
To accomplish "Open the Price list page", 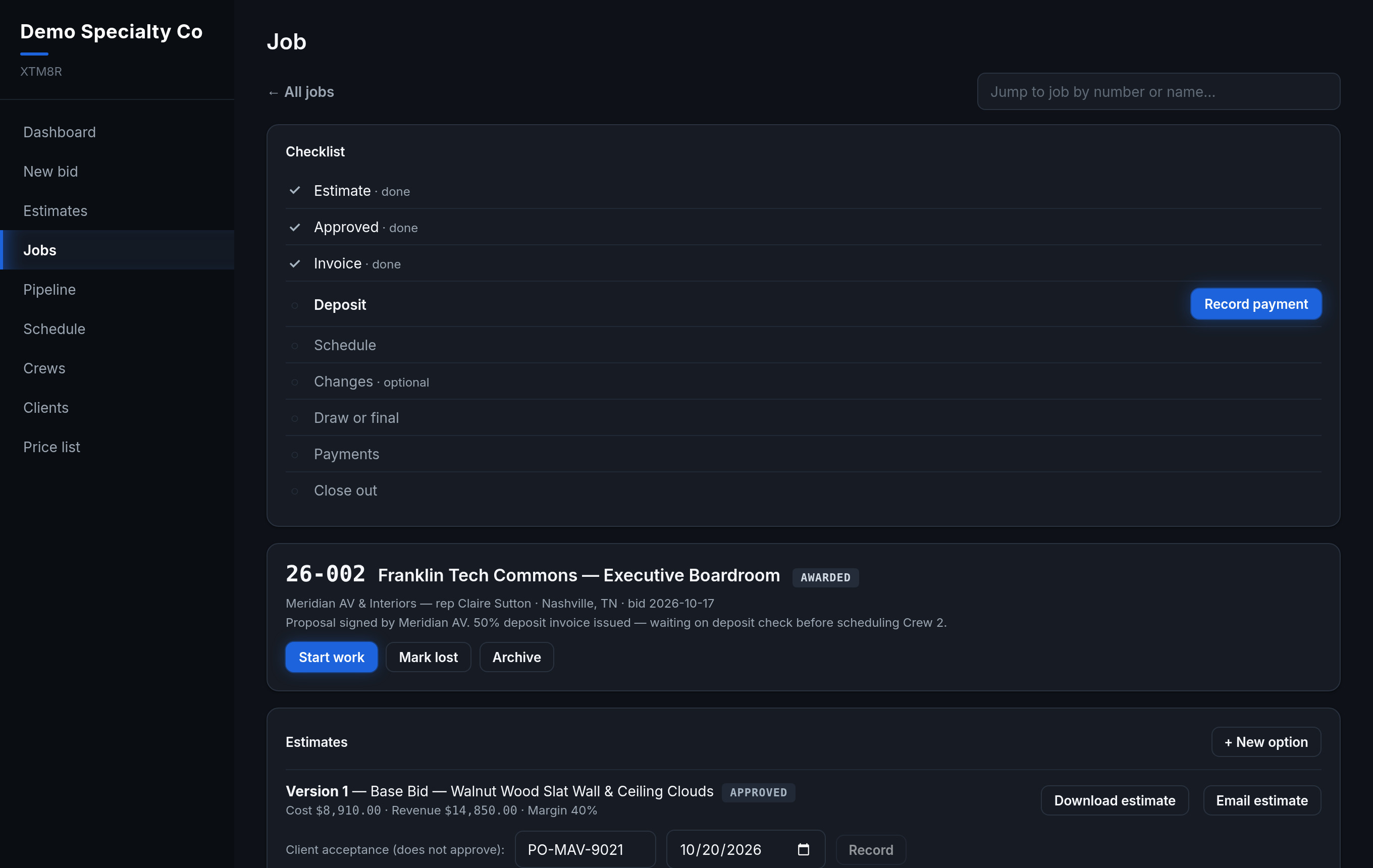I will click(117, 447).
